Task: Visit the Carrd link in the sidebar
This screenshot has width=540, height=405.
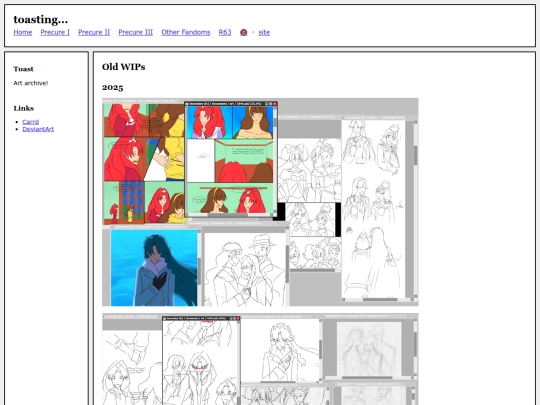Action: (x=31, y=122)
